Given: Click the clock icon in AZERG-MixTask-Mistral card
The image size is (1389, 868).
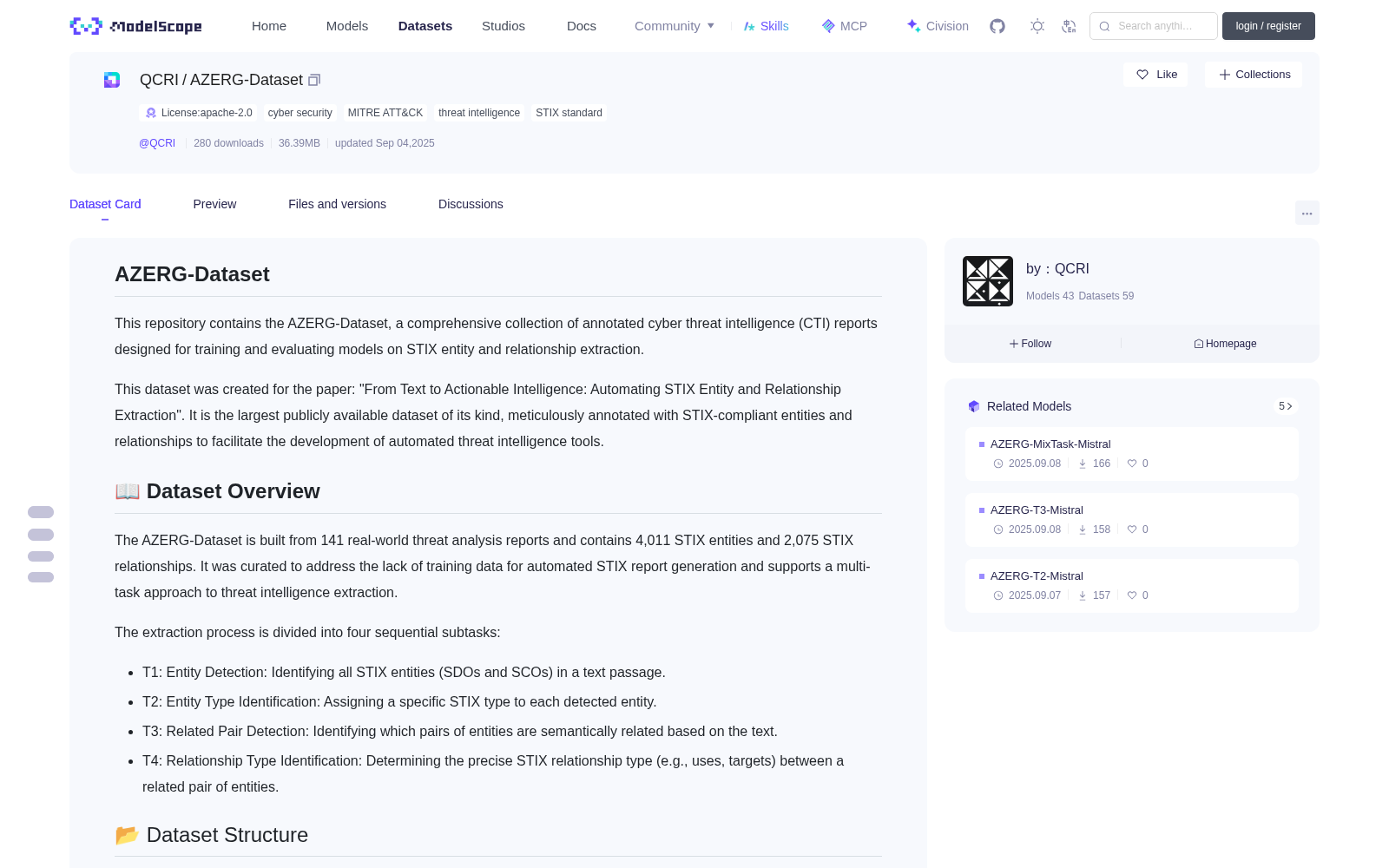Looking at the screenshot, I should pyautogui.click(x=998, y=464).
